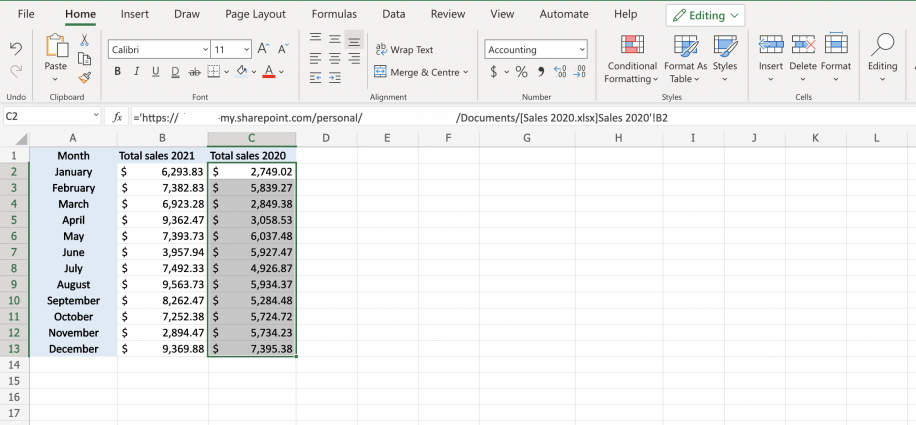Open the Editing mode pencil dropdown
916x425 pixels.
pos(705,16)
